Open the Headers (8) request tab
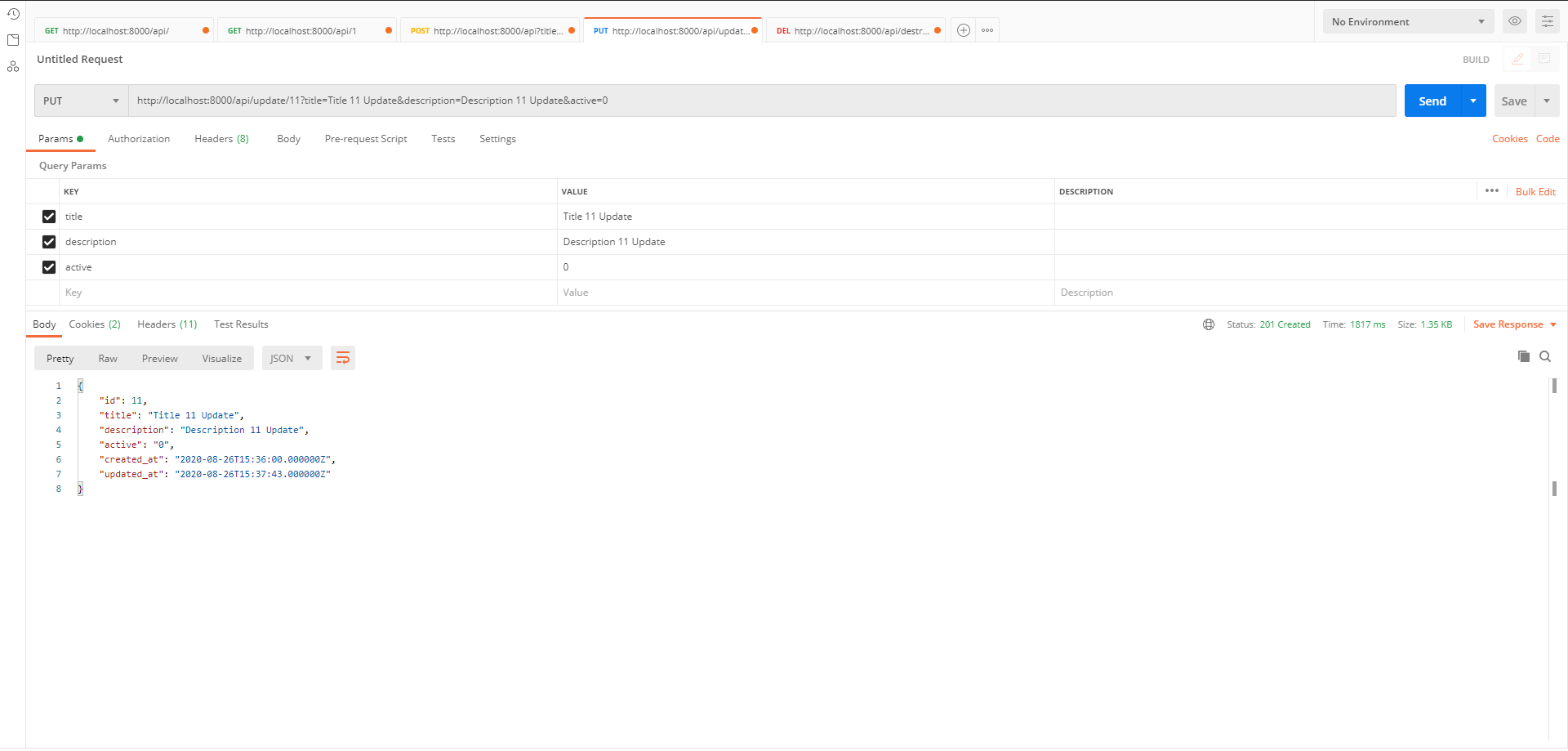 [x=221, y=139]
